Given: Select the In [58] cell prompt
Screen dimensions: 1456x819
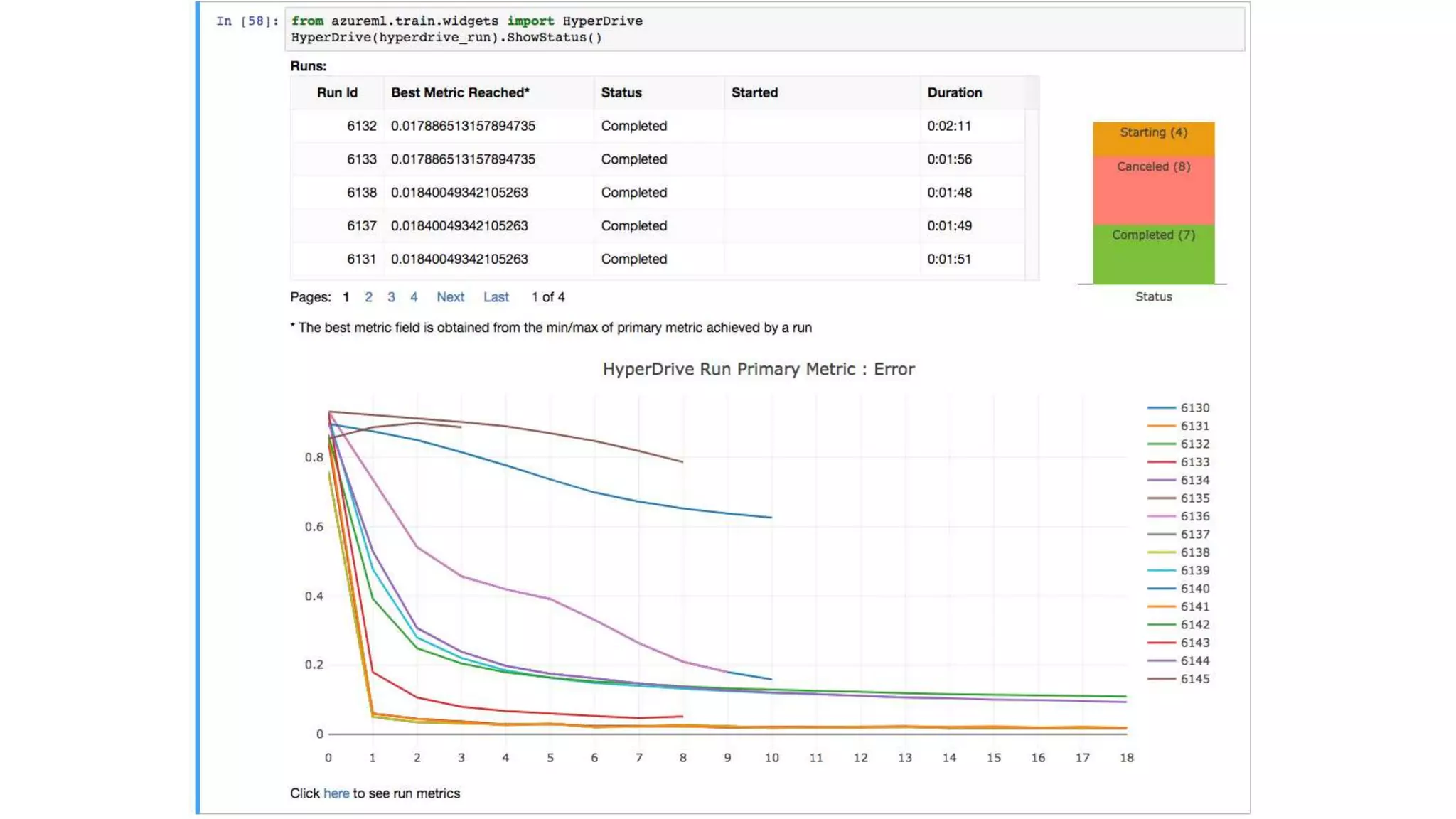Looking at the screenshot, I should tap(247, 21).
